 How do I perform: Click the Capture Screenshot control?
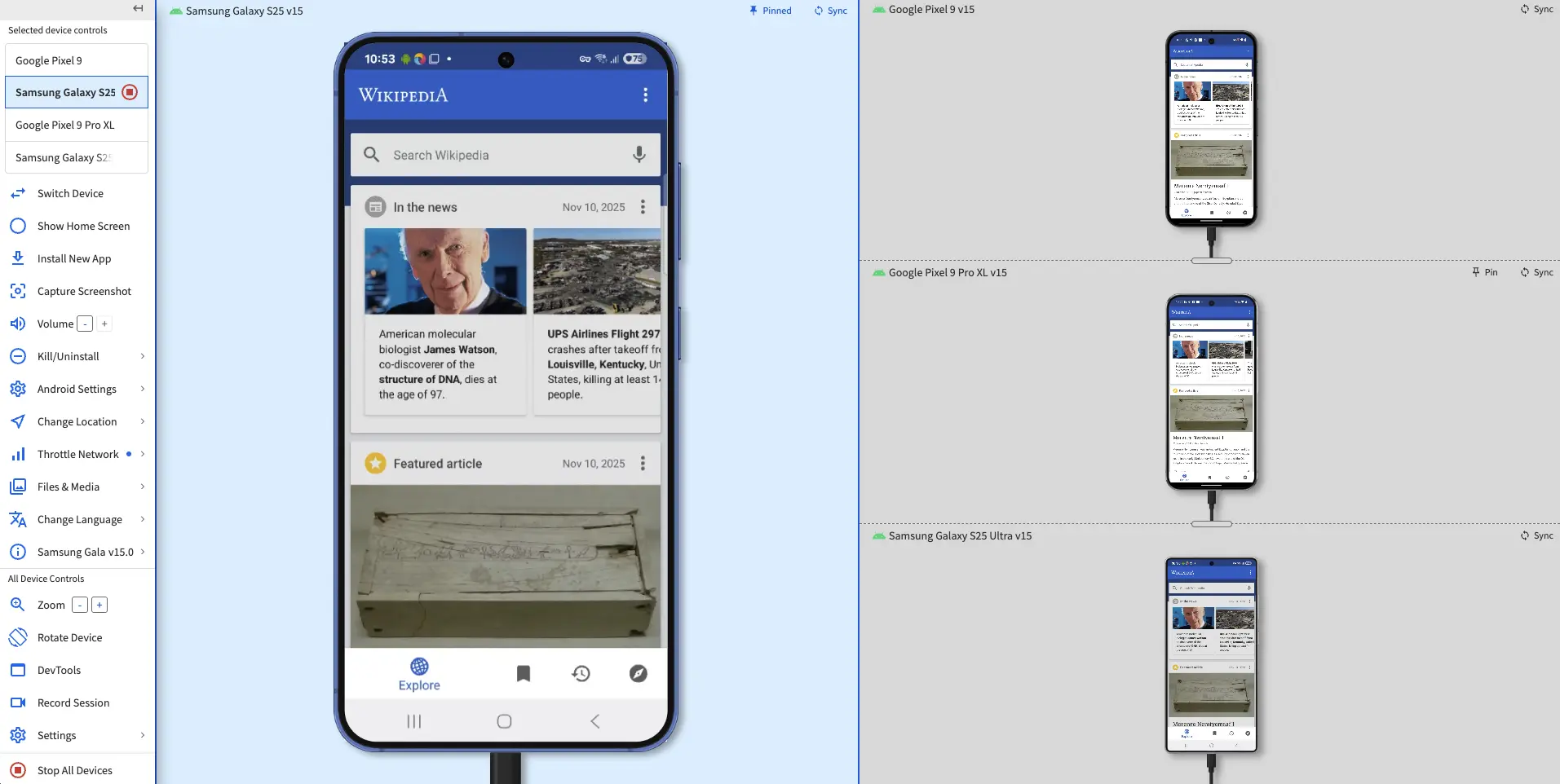83,291
